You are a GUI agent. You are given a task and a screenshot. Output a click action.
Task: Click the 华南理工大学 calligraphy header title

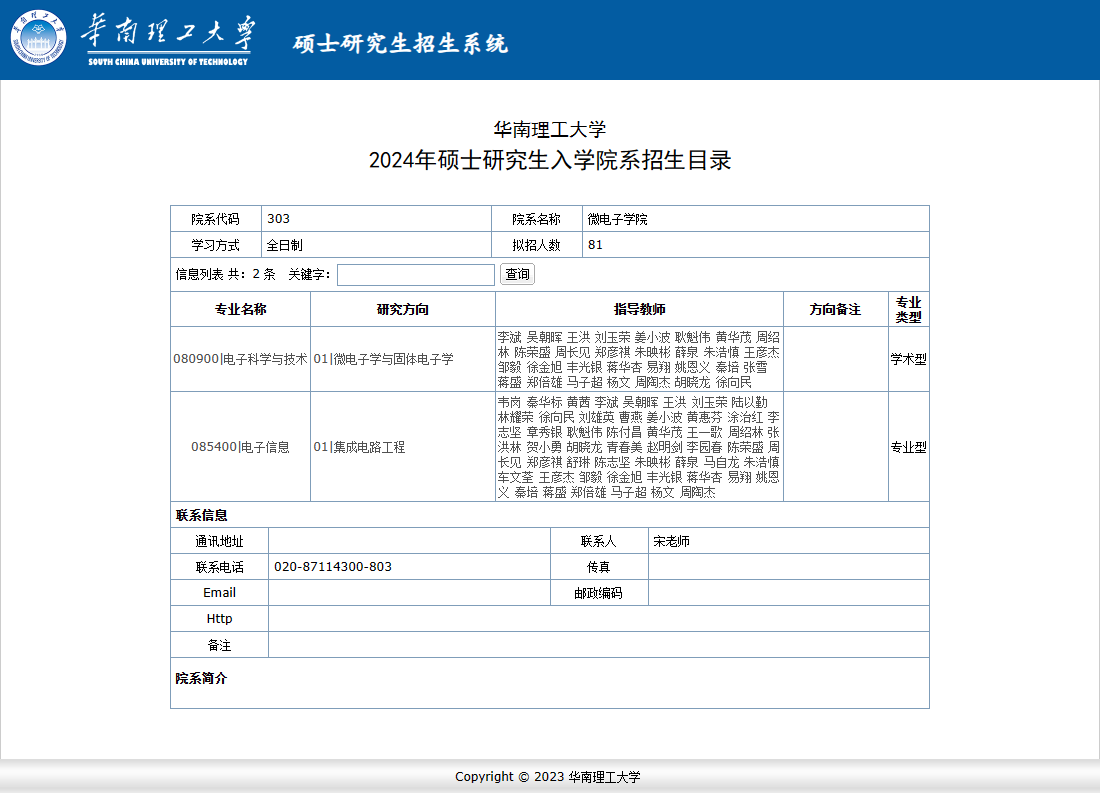(x=168, y=33)
